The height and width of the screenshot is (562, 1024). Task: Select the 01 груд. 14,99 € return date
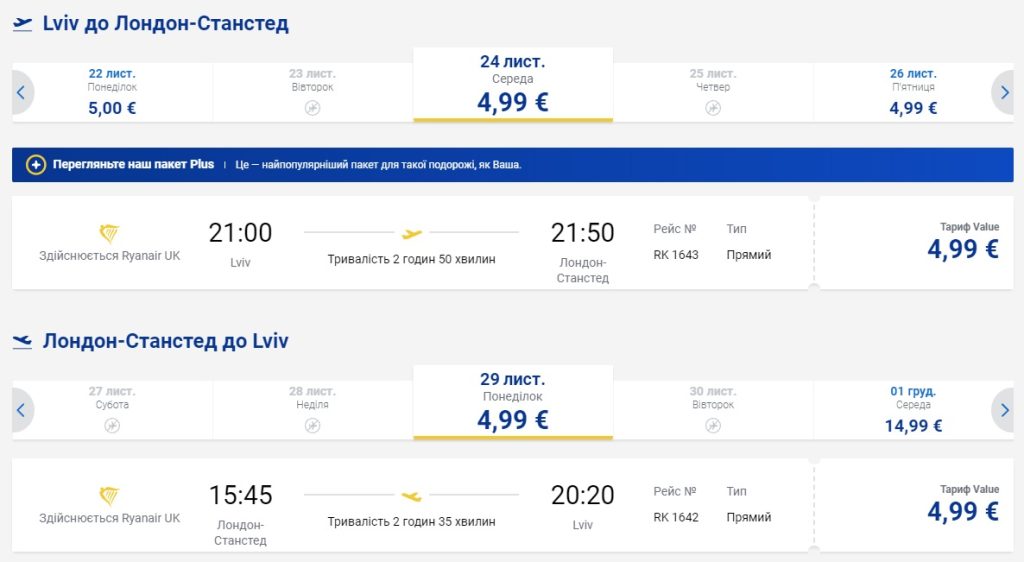[912, 409]
